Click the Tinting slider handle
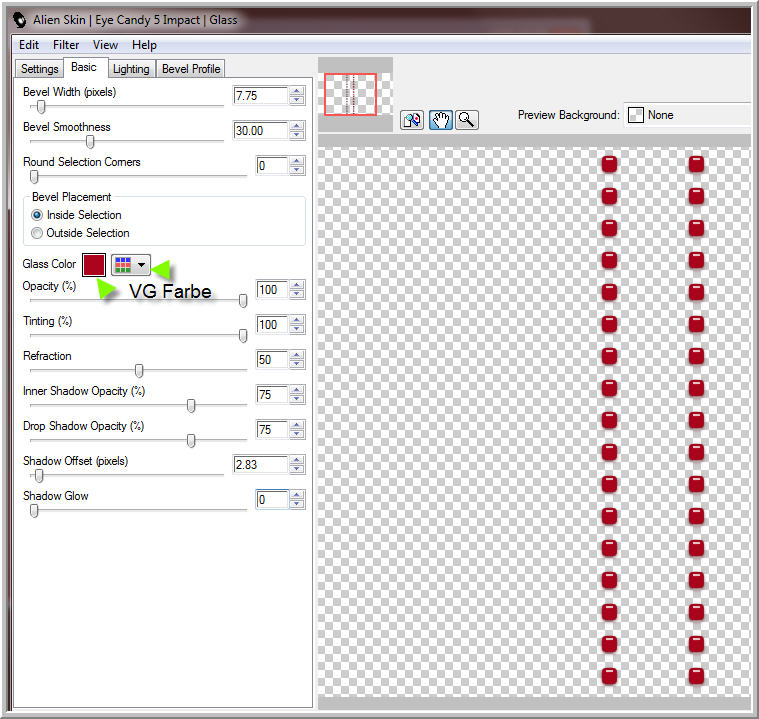The width and height of the screenshot is (759, 719). coord(243,336)
